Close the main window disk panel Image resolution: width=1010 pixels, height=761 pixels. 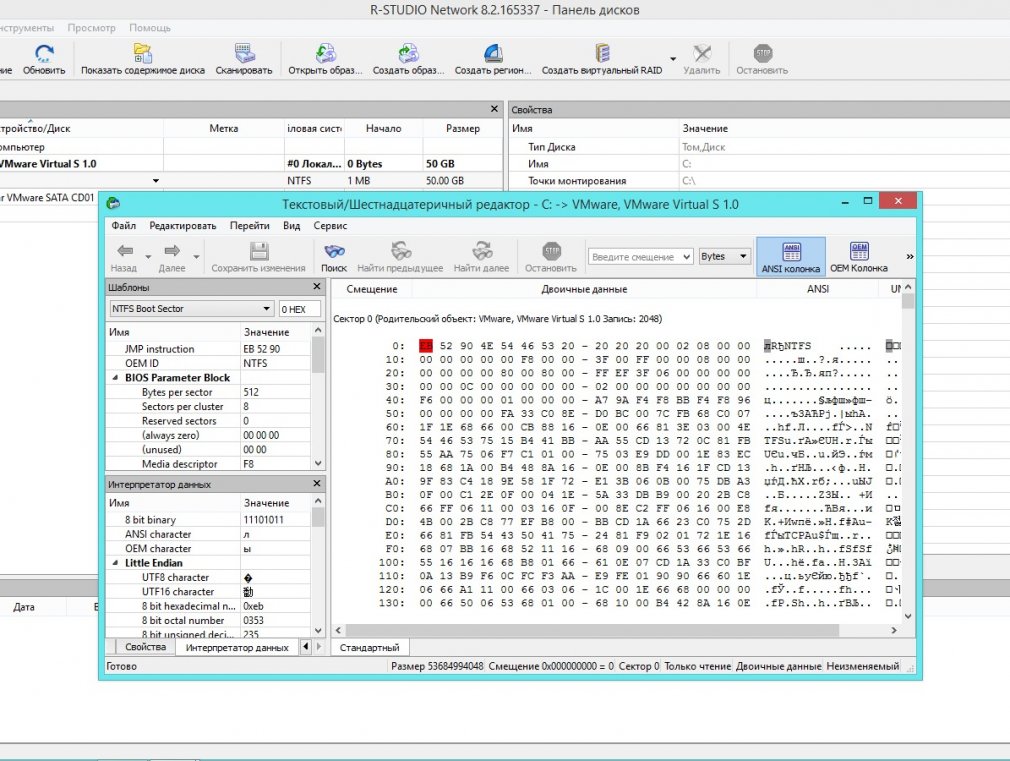494,109
